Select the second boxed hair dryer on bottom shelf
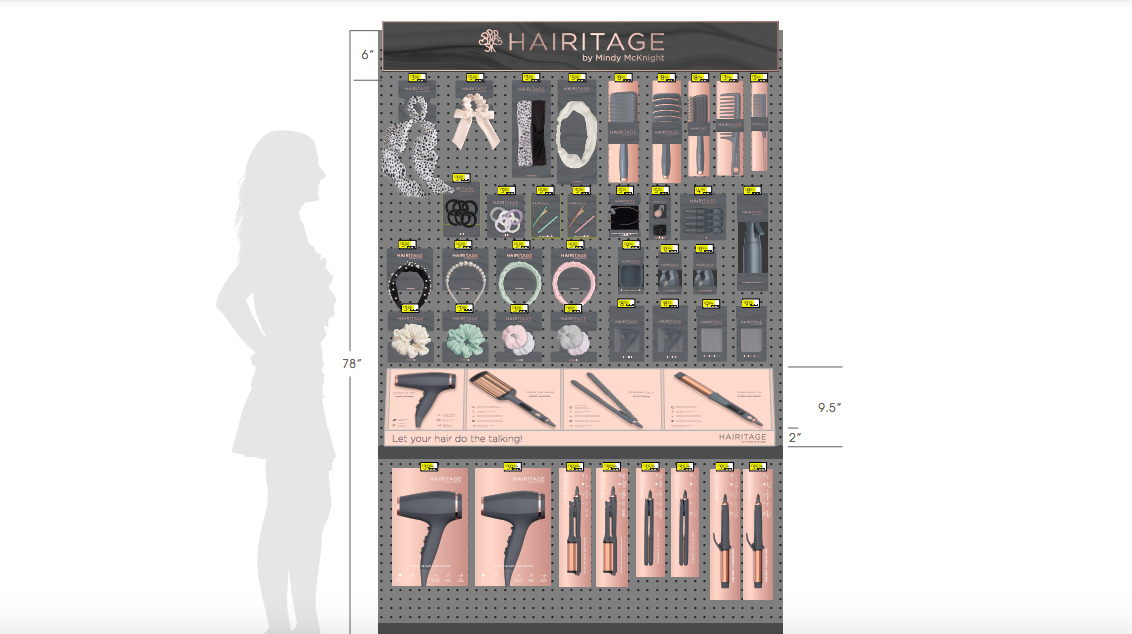 [x=513, y=527]
